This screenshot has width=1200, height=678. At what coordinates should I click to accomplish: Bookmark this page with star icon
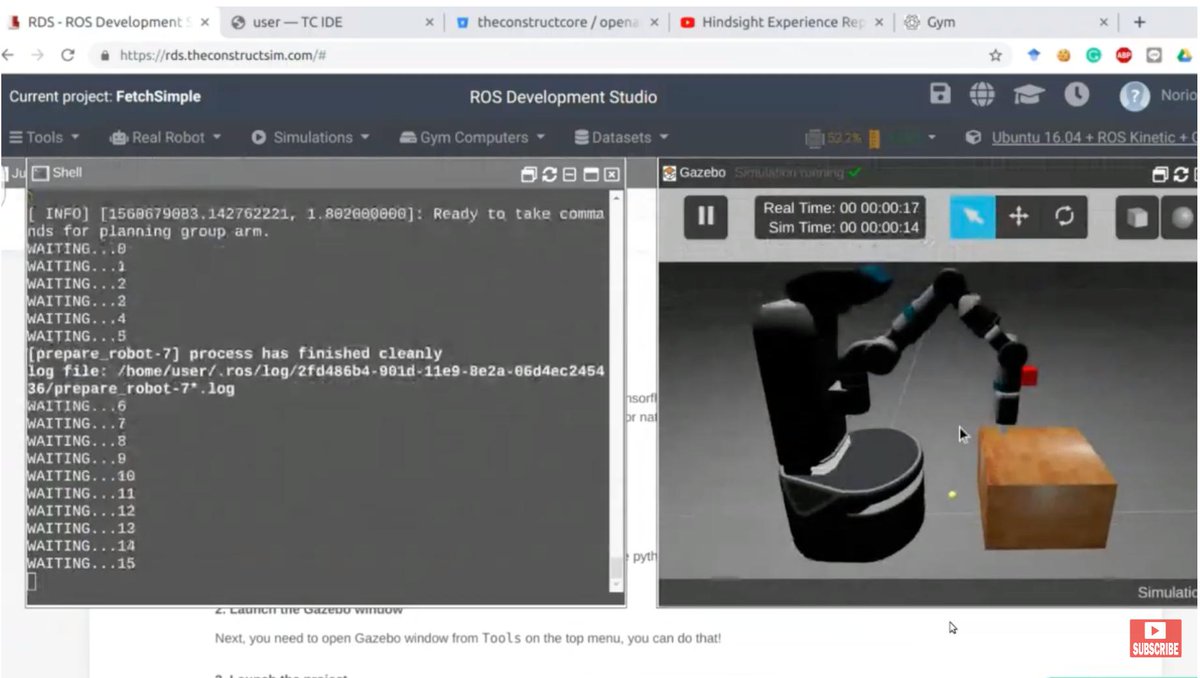tap(995, 55)
